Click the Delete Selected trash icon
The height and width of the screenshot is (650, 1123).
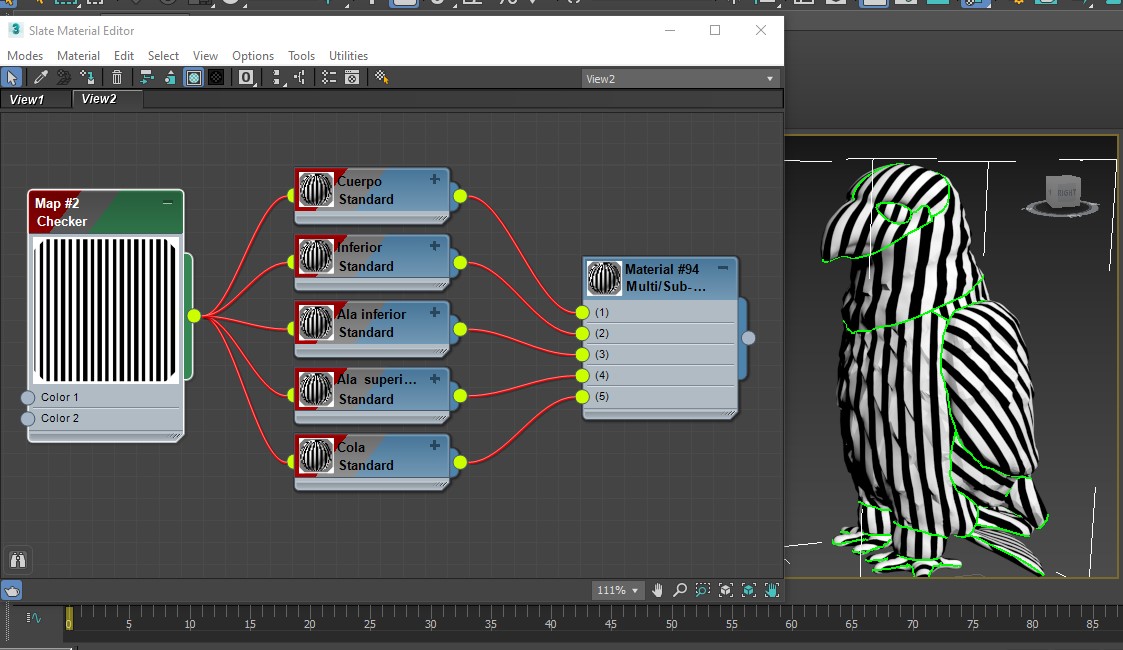point(117,77)
